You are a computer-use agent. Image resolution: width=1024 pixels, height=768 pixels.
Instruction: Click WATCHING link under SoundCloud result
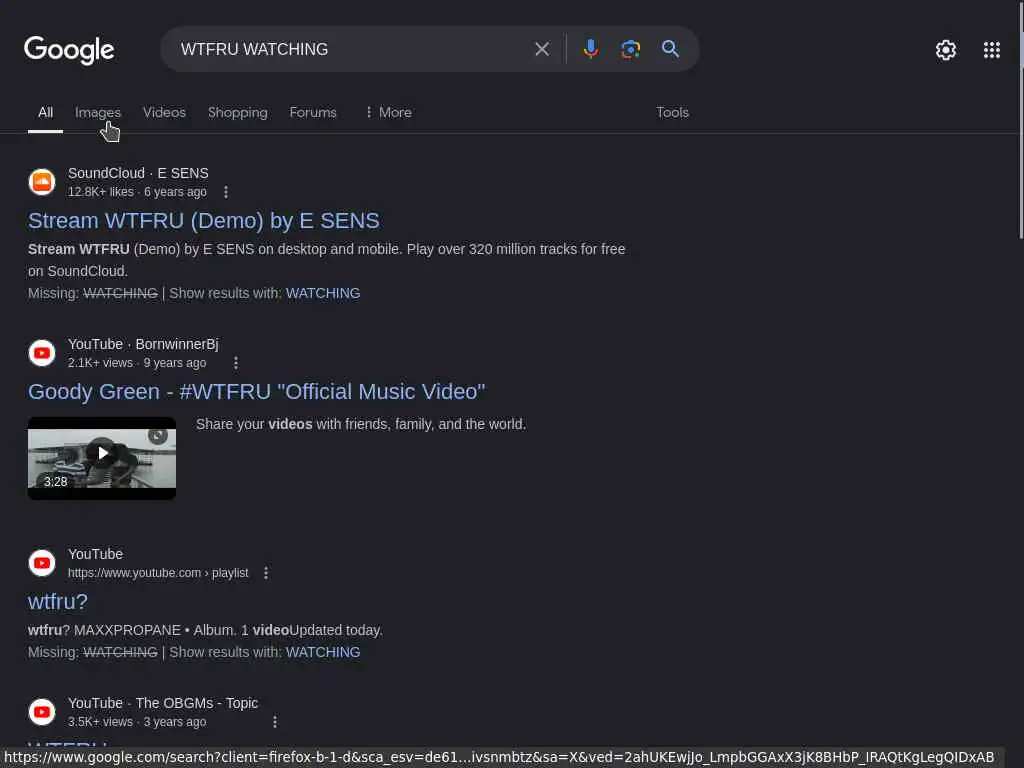323,293
